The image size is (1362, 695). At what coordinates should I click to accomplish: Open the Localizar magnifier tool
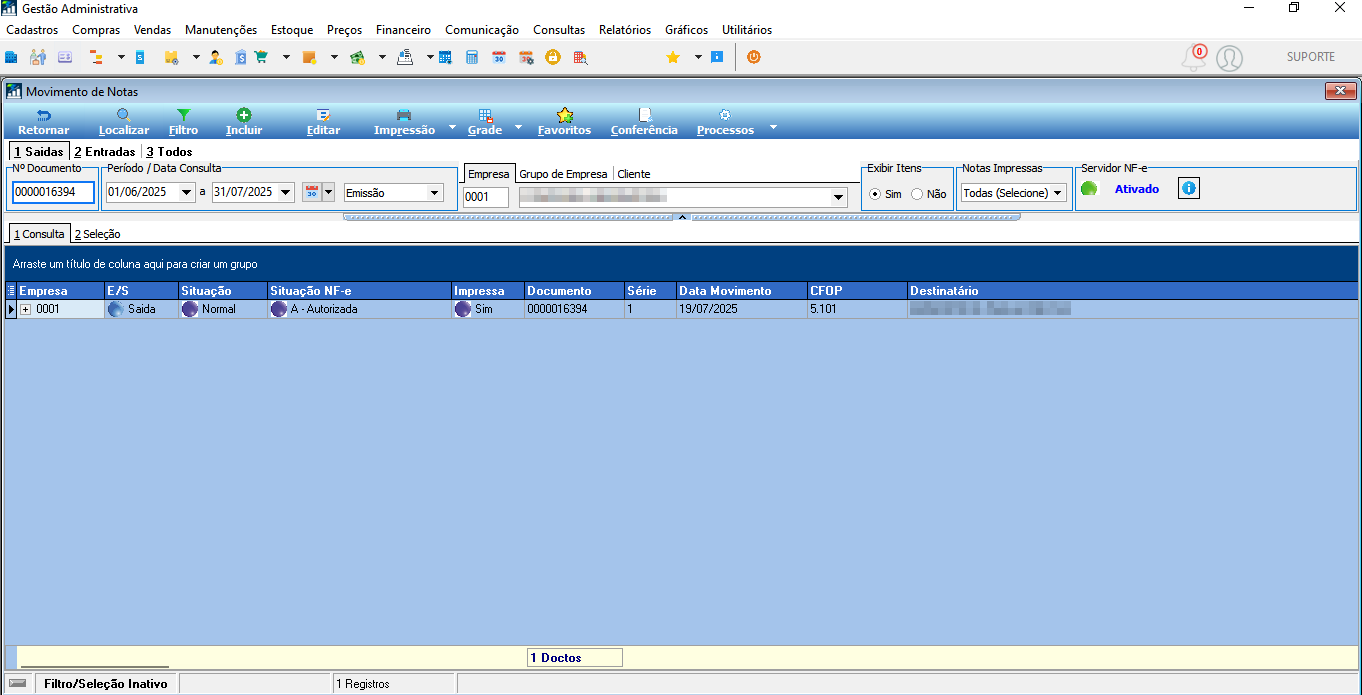pos(124,115)
